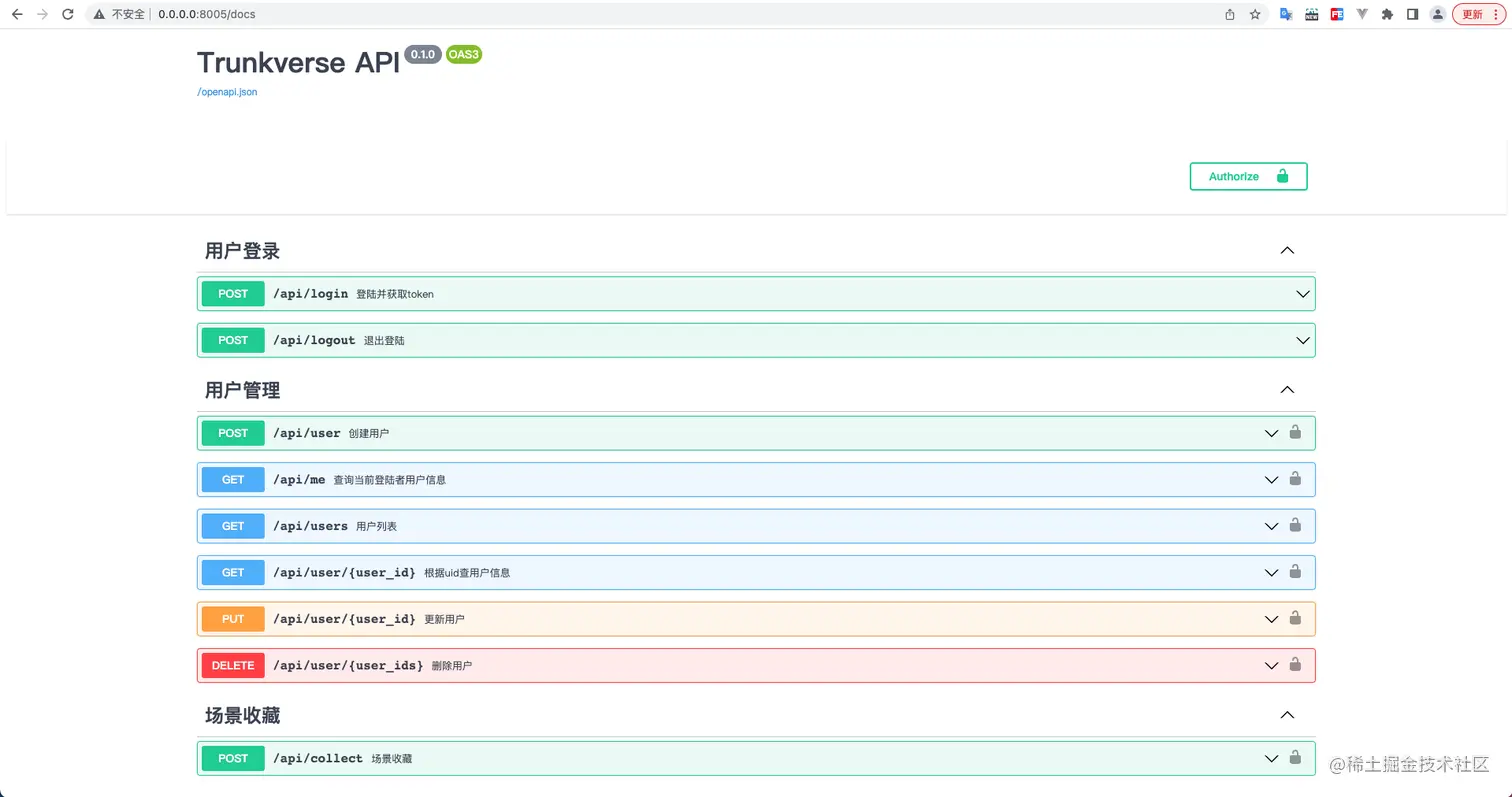Viewport: 1512px width, 797px height.
Task: Bookmark this page with the star icon
Action: [x=1255, y=15]
